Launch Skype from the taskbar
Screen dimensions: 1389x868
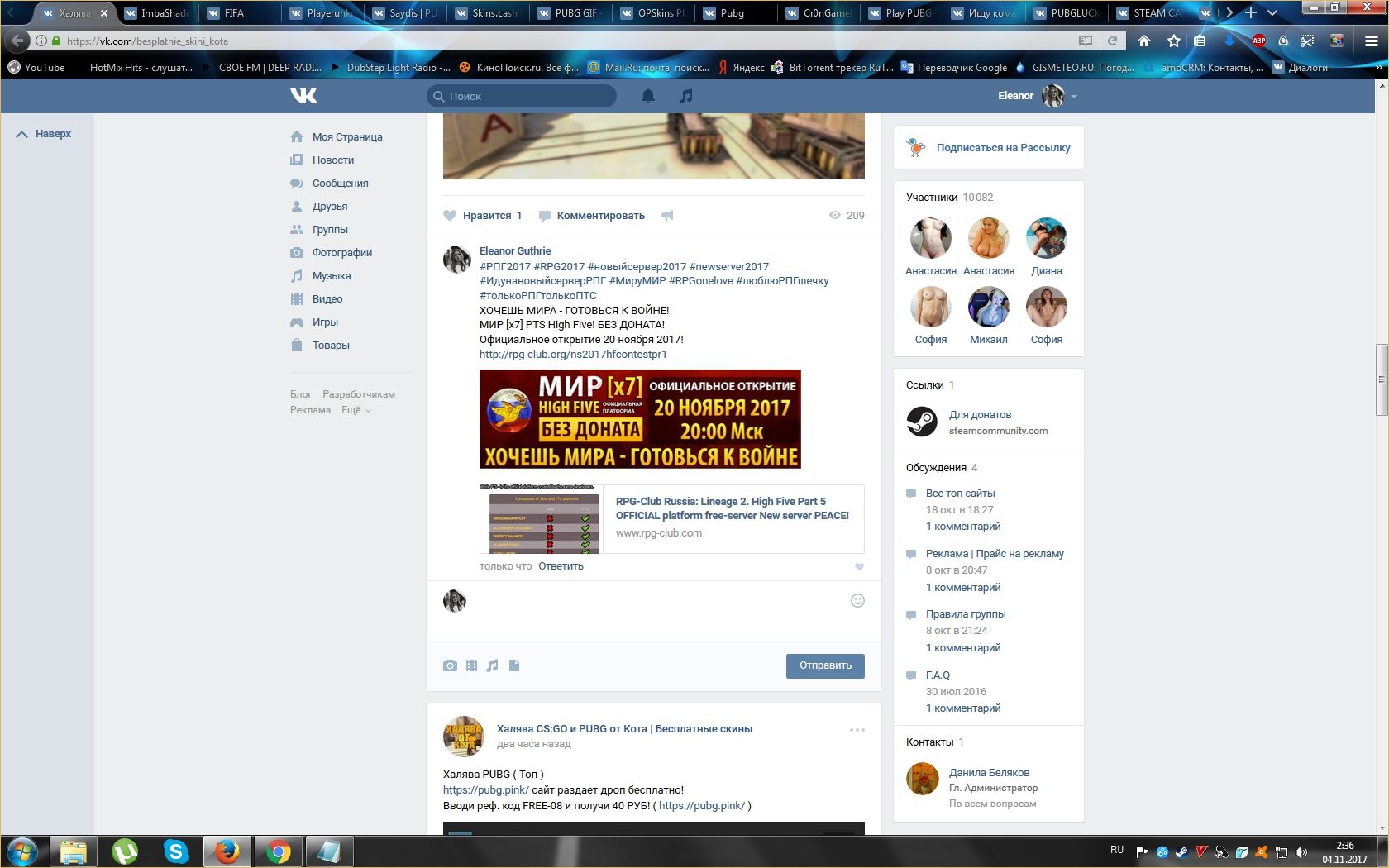pos(176,851)
